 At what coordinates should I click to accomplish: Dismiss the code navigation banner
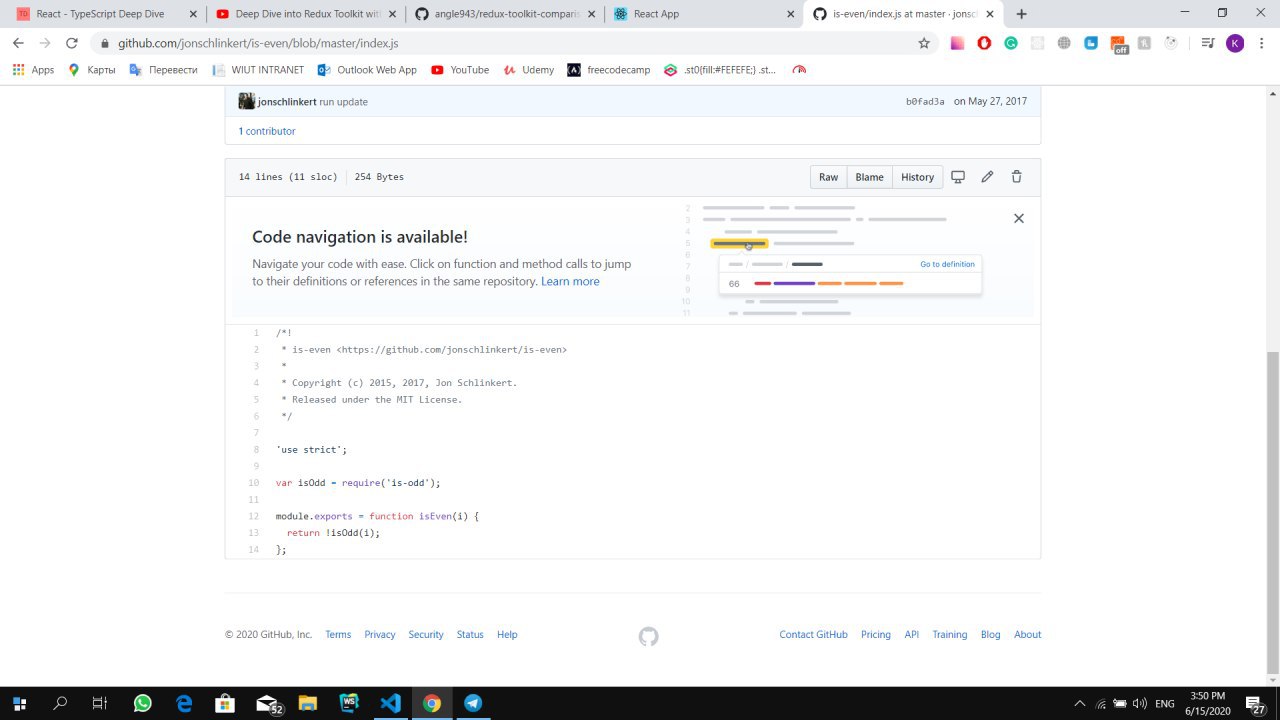click(1018, 218)
